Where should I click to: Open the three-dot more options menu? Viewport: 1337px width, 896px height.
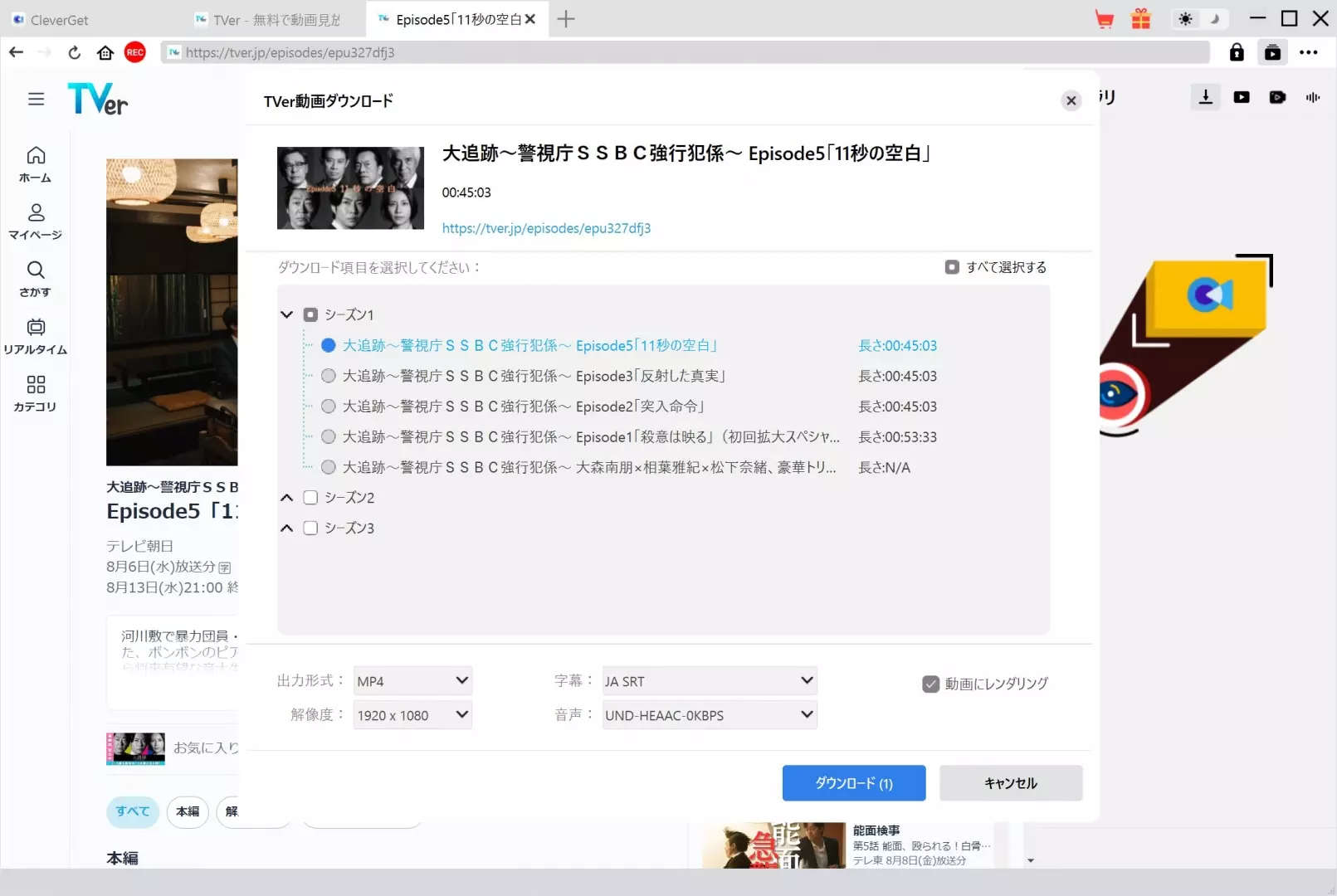pyautogui.click(x=1309, y=52)
